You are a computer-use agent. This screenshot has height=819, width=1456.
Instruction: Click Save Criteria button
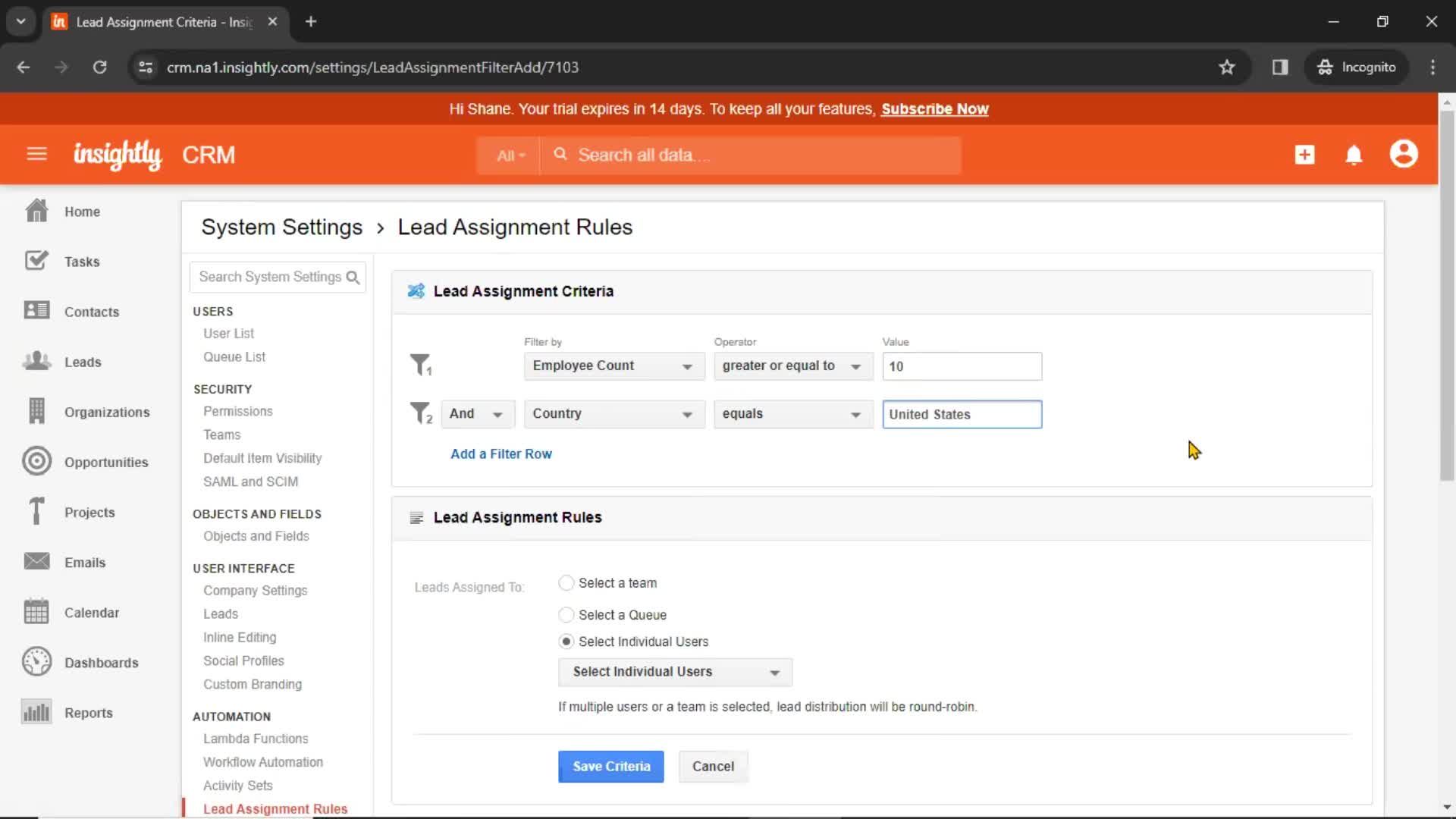click(610, 766)
